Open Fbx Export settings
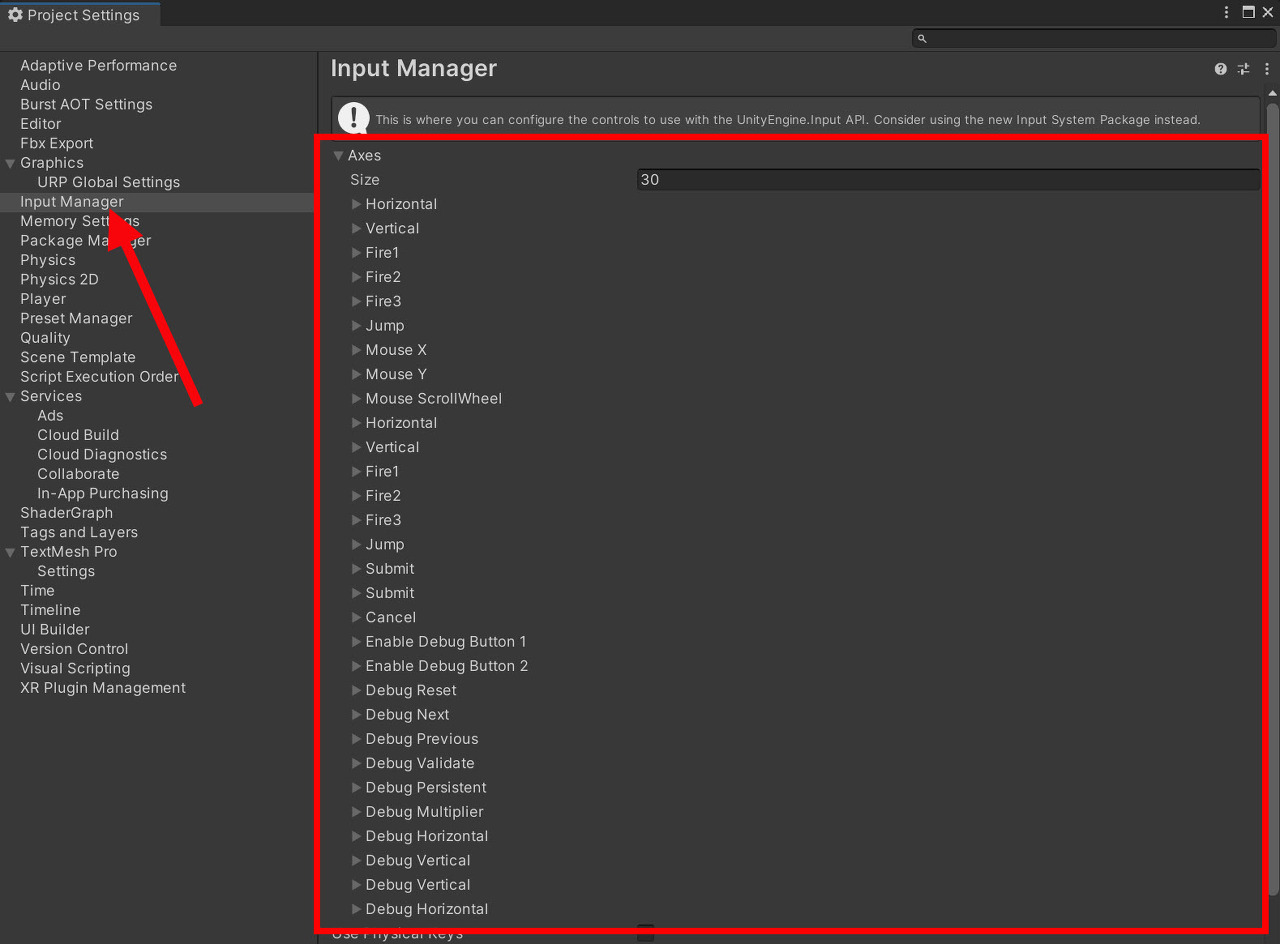The height and width of the screenshot is (944, 1280). [x=57, y=143]
